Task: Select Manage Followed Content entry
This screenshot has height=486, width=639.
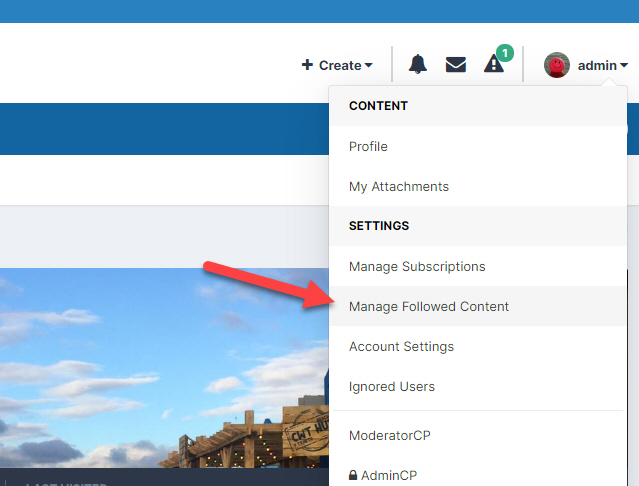Action: coord(478,306)
